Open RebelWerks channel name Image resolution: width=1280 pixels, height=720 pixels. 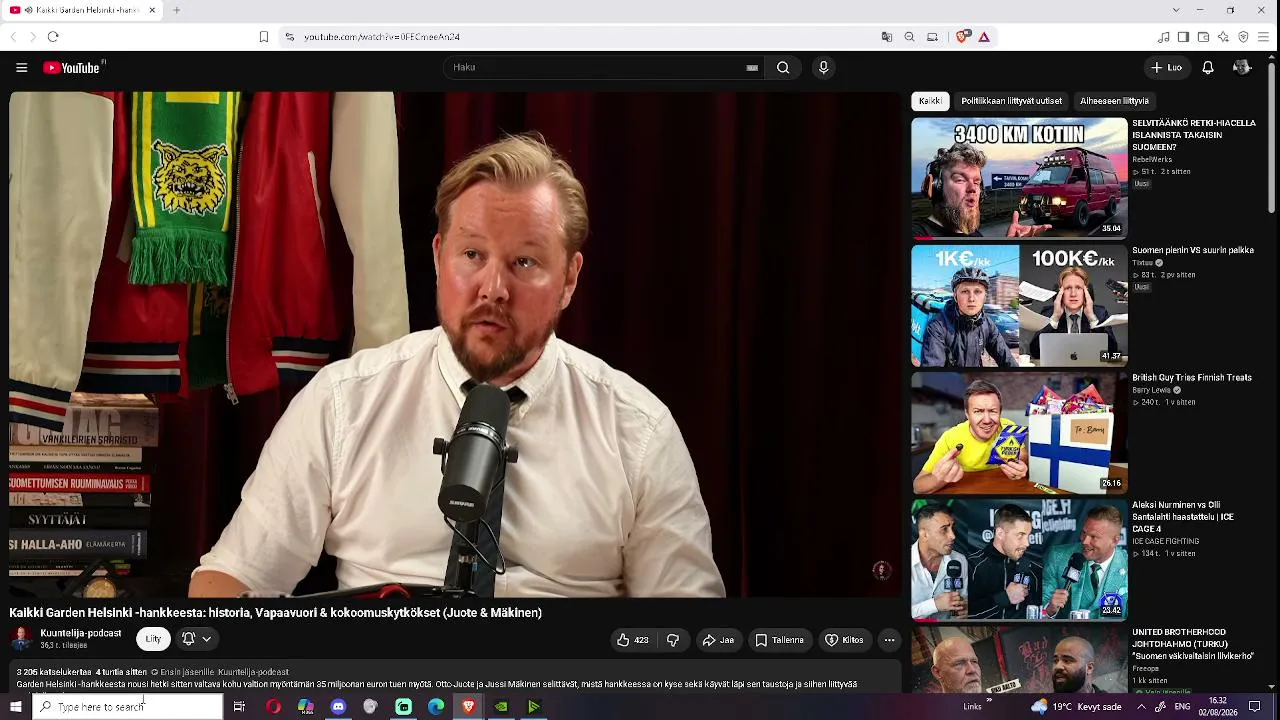point(1152,160)
